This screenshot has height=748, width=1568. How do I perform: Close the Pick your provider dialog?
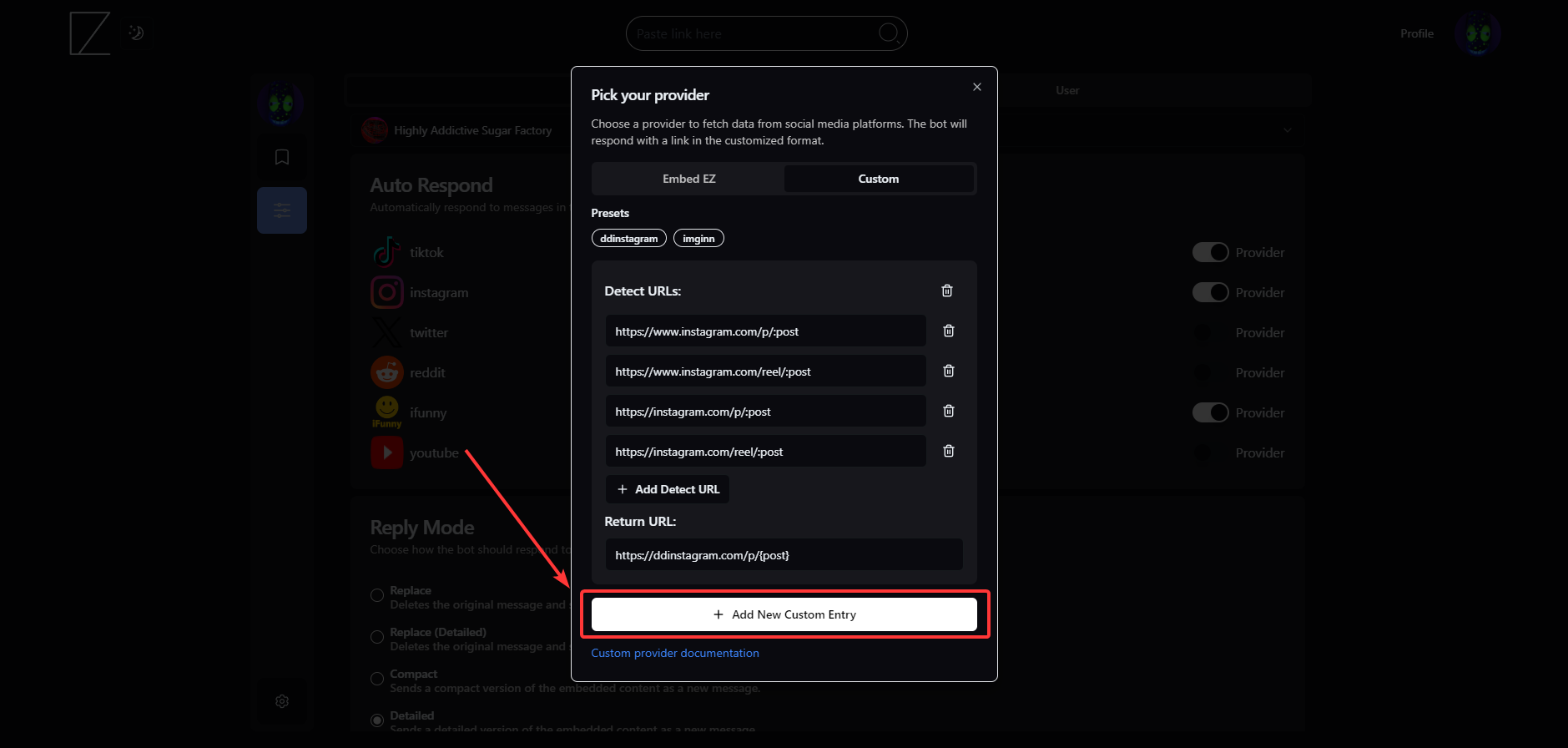click(976, 87)
